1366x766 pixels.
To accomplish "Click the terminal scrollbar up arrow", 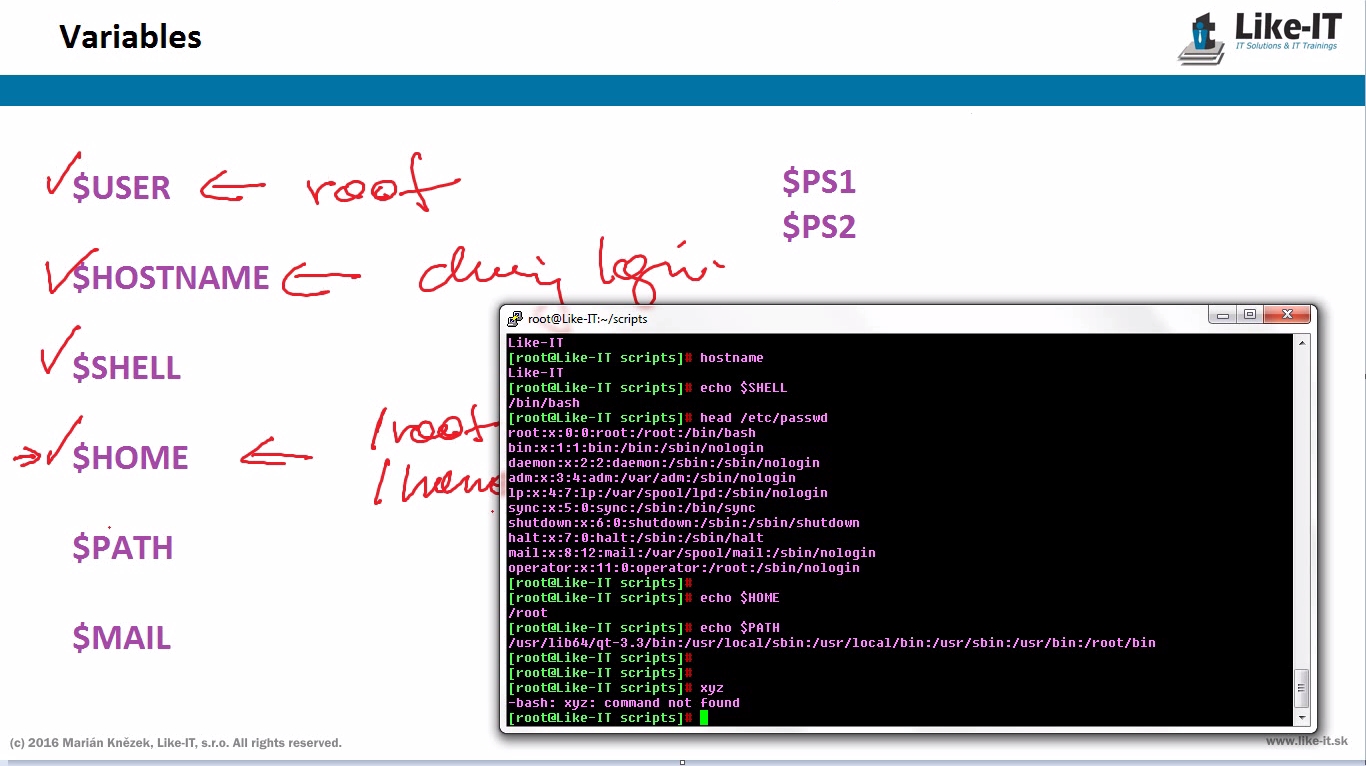I will click(1301, 343).
